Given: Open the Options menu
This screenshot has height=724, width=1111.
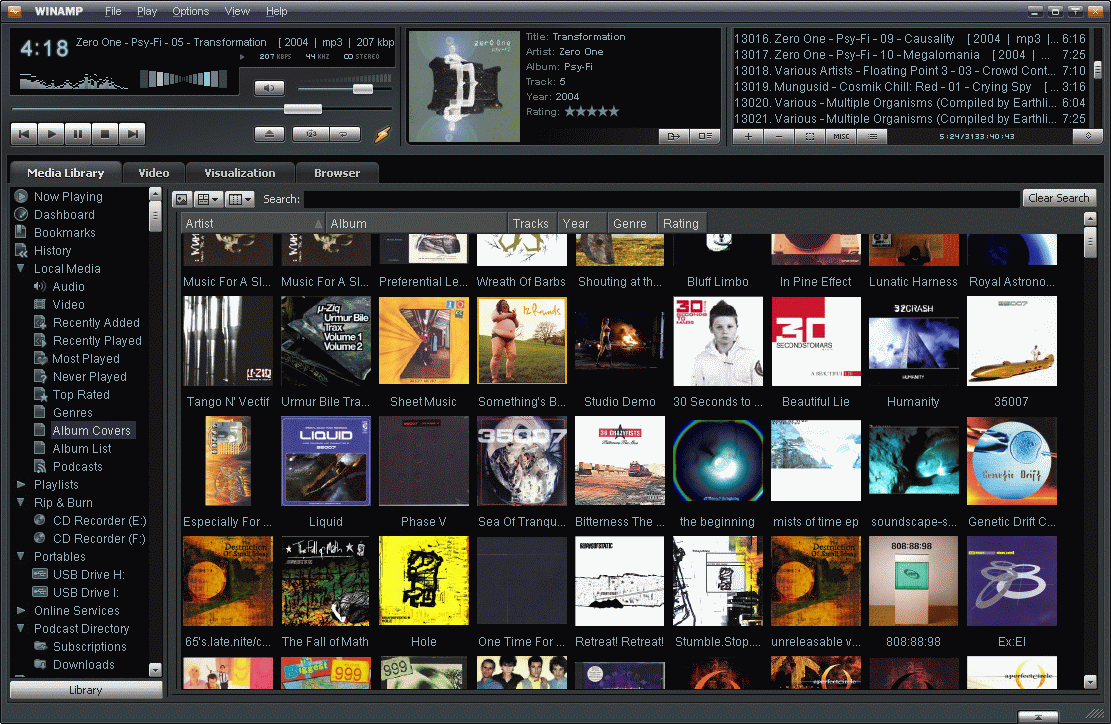Looking at the screenshot, I should click(x=190, y=11).
